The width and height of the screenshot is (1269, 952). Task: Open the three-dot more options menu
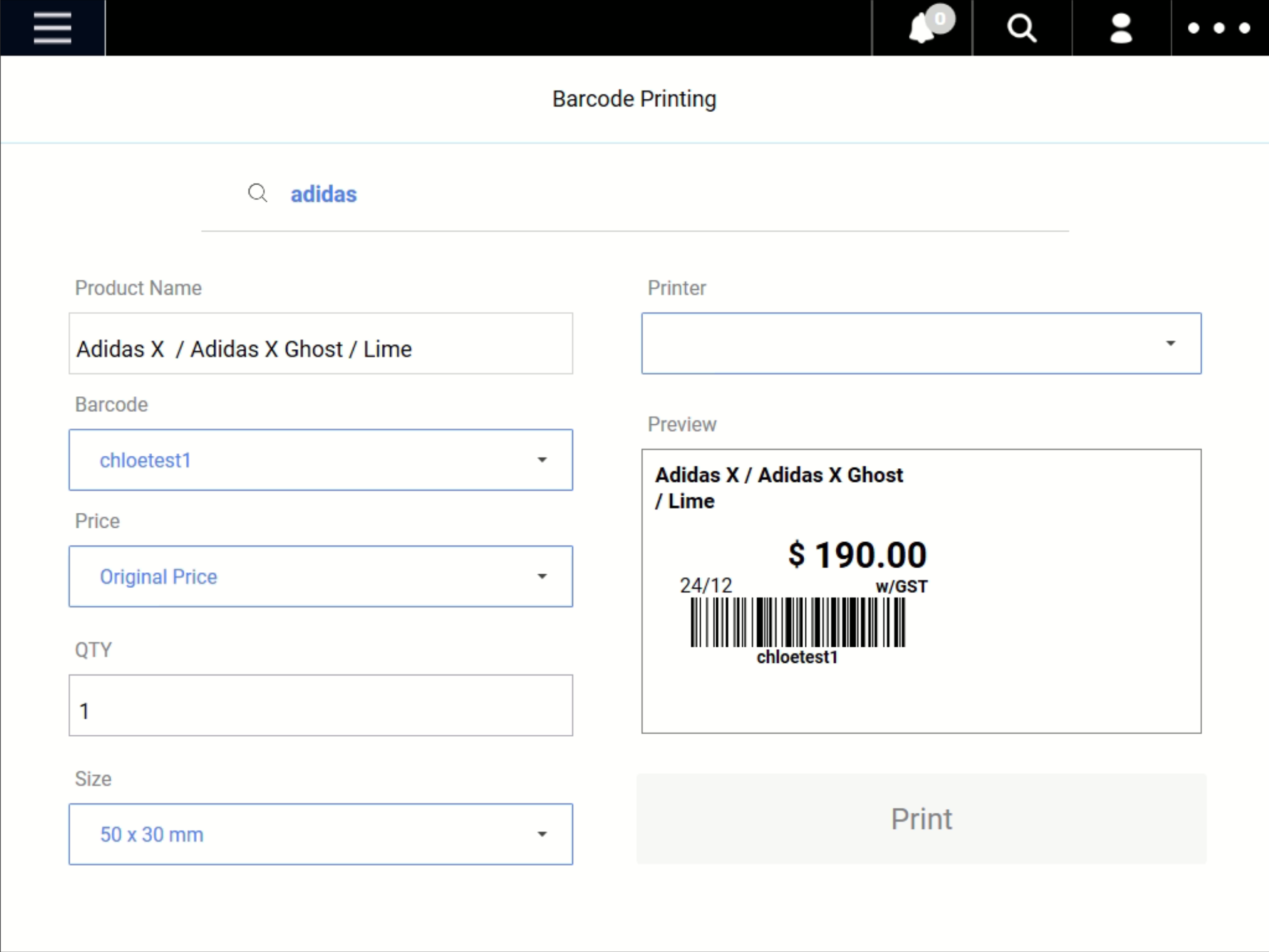[x=1219, y=27]
